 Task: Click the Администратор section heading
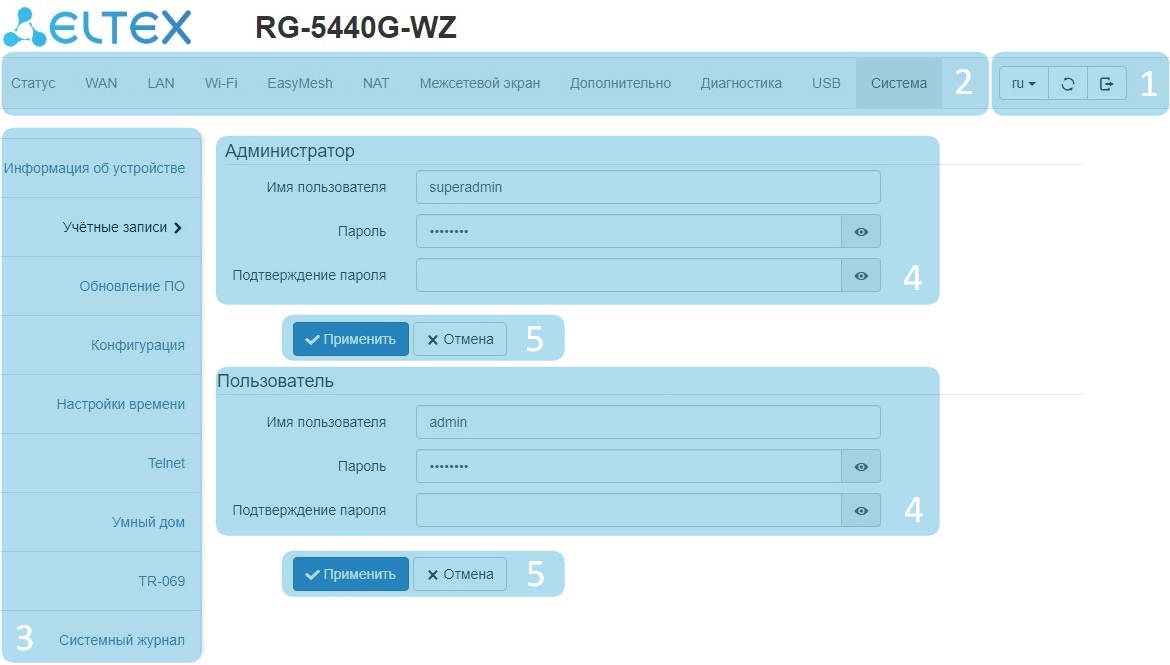tap(290, 152)
